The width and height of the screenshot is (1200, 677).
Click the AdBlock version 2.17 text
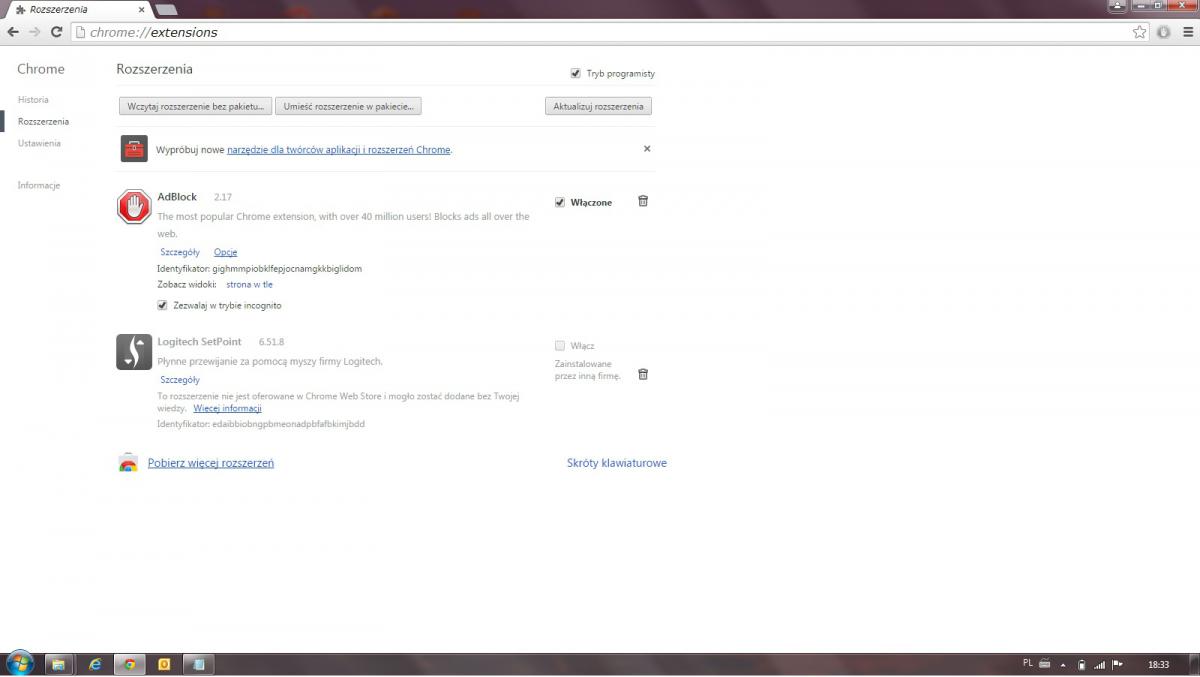223,197
